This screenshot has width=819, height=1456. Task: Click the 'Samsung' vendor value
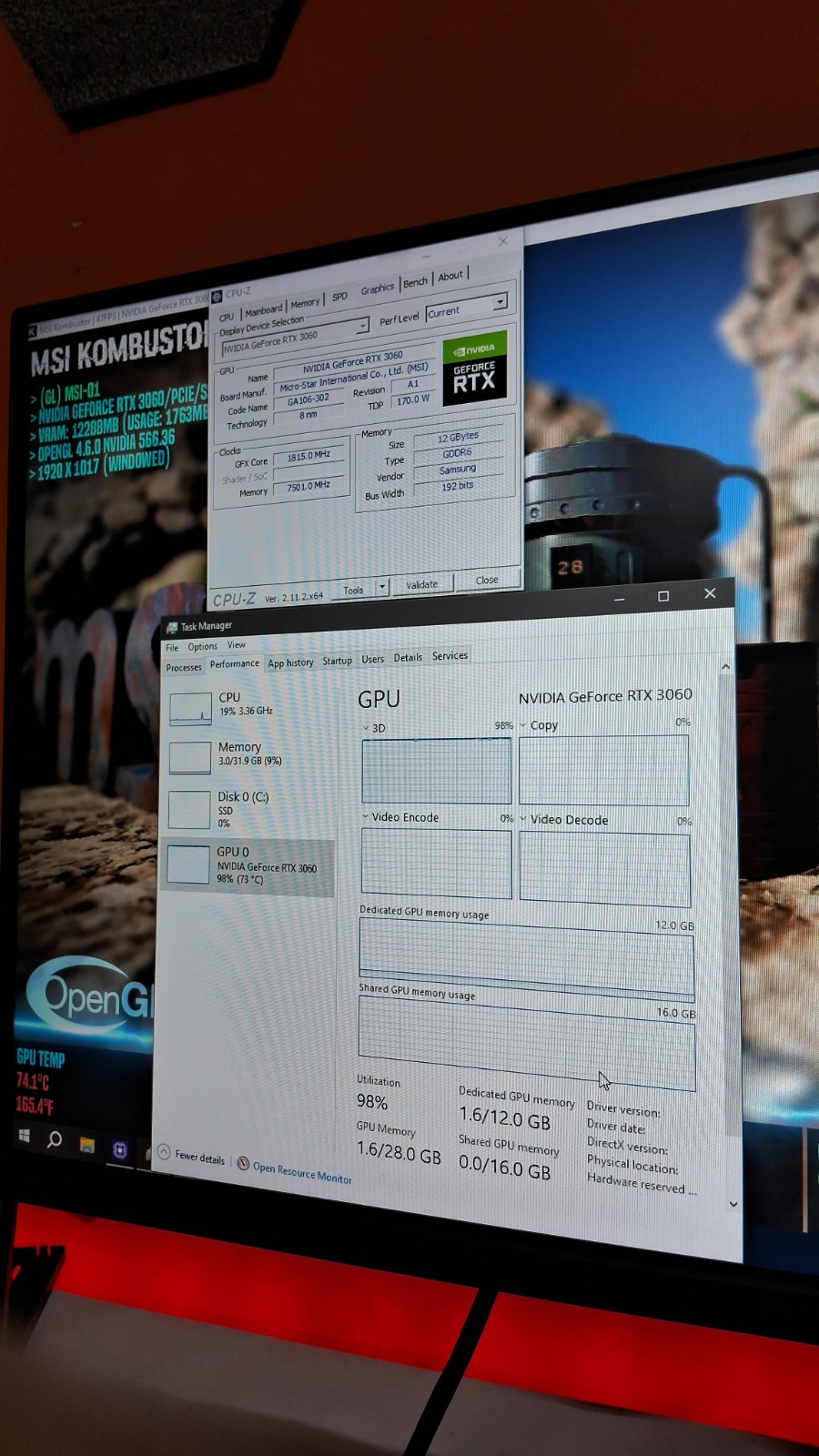[458, 469]
